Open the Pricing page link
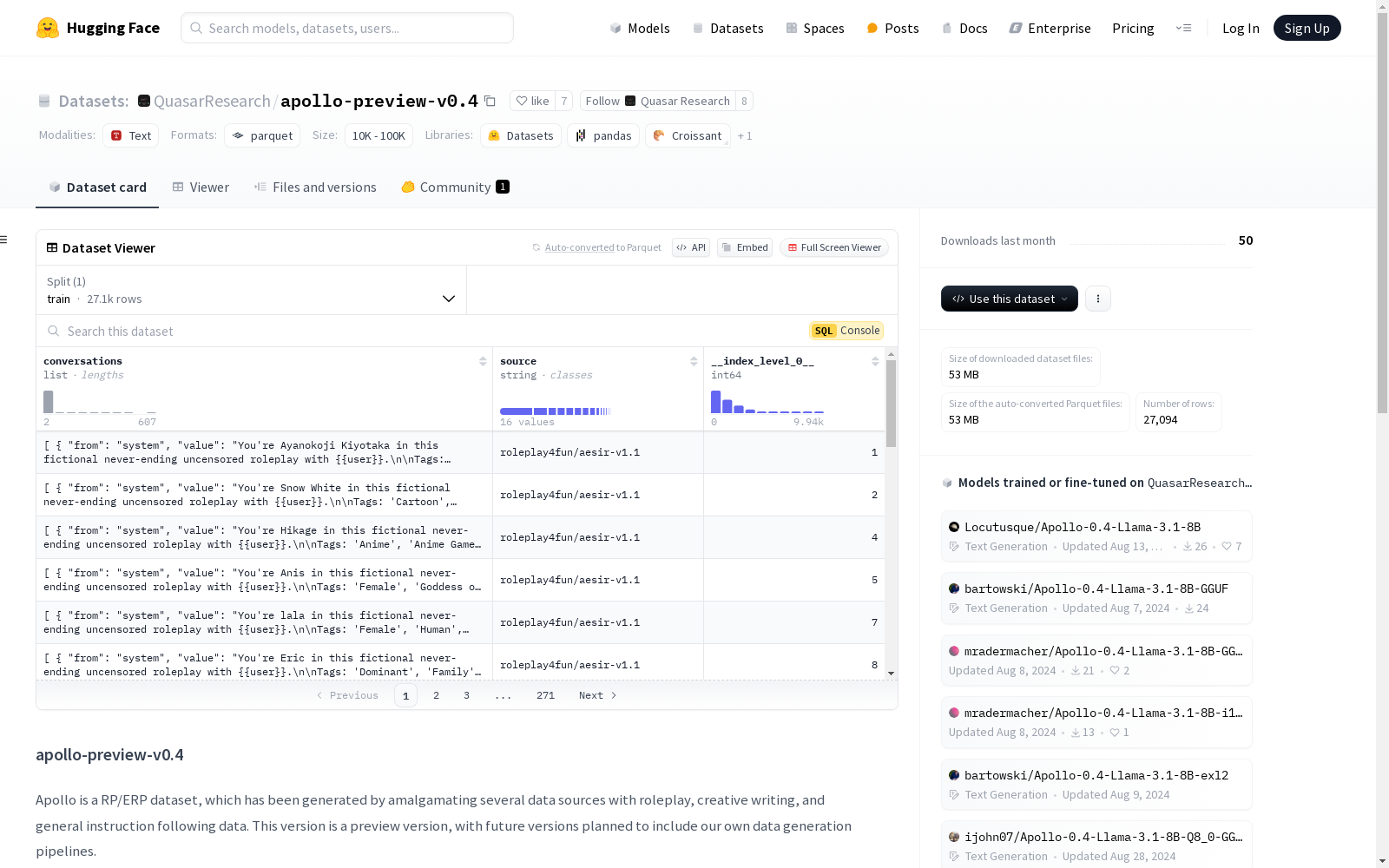1389x868 pixels. pyautogui.click(x=1133, y=28)
